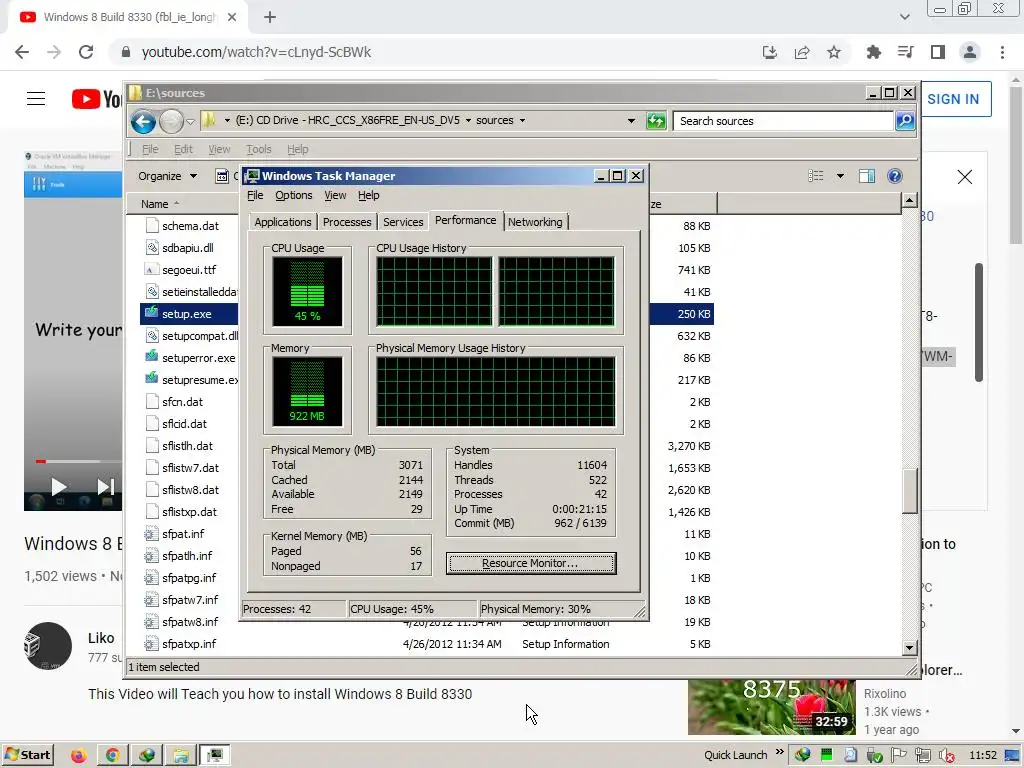
Task: Click Back arrow in E:\sources Explorer window
Action: tap(143, 121)
